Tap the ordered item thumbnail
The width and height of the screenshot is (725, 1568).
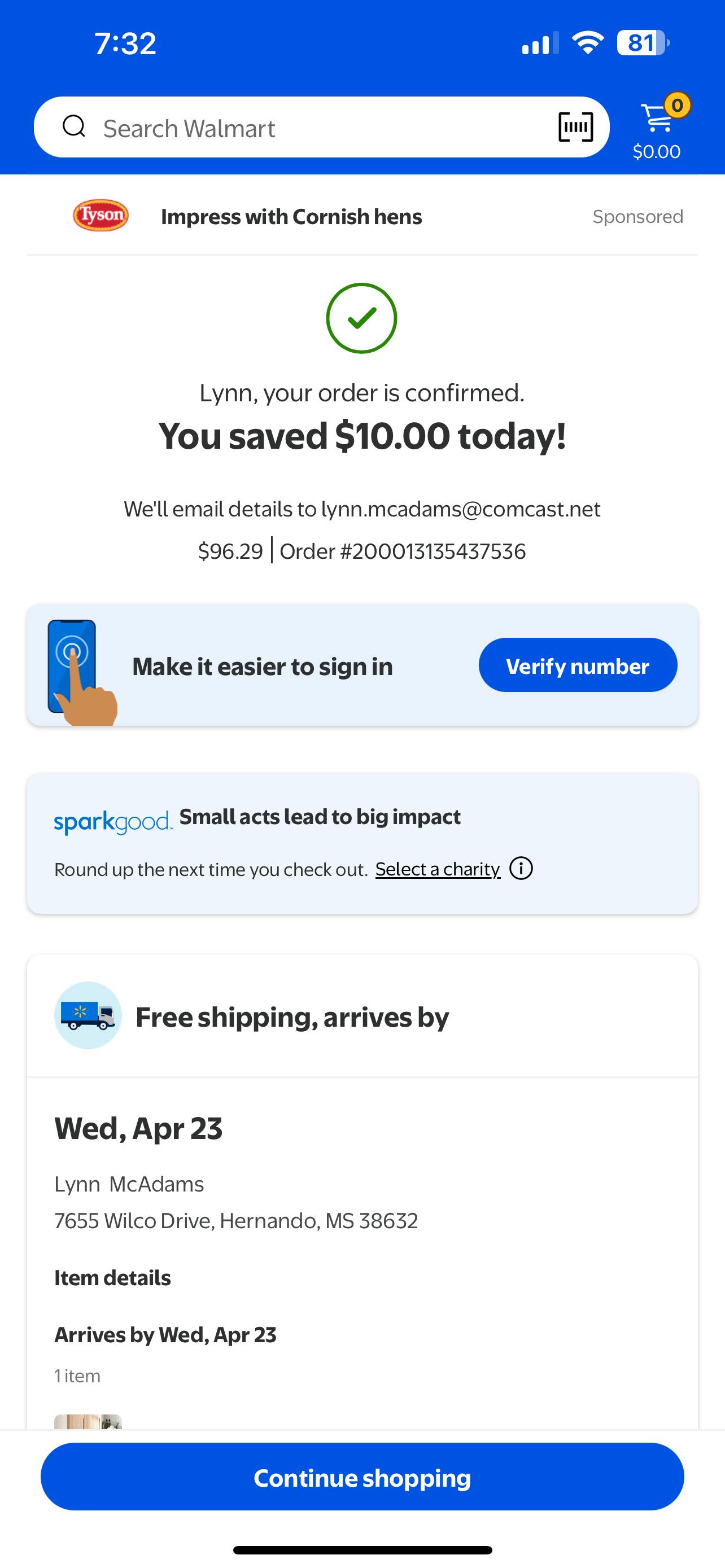pyautogui.click(x=88, y=1422)
